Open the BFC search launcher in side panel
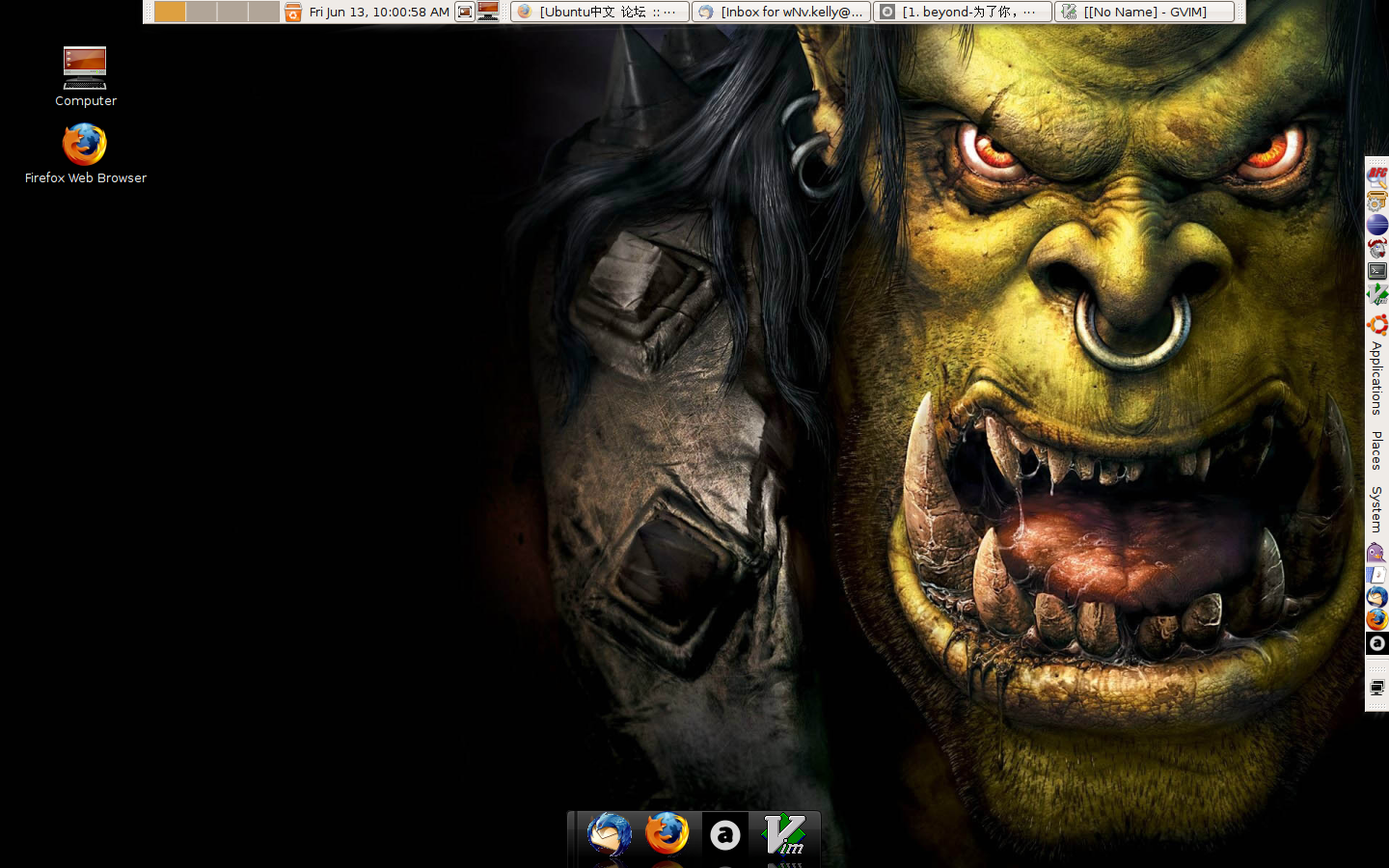This screenshot has height=868, width=1389. 1377,176
